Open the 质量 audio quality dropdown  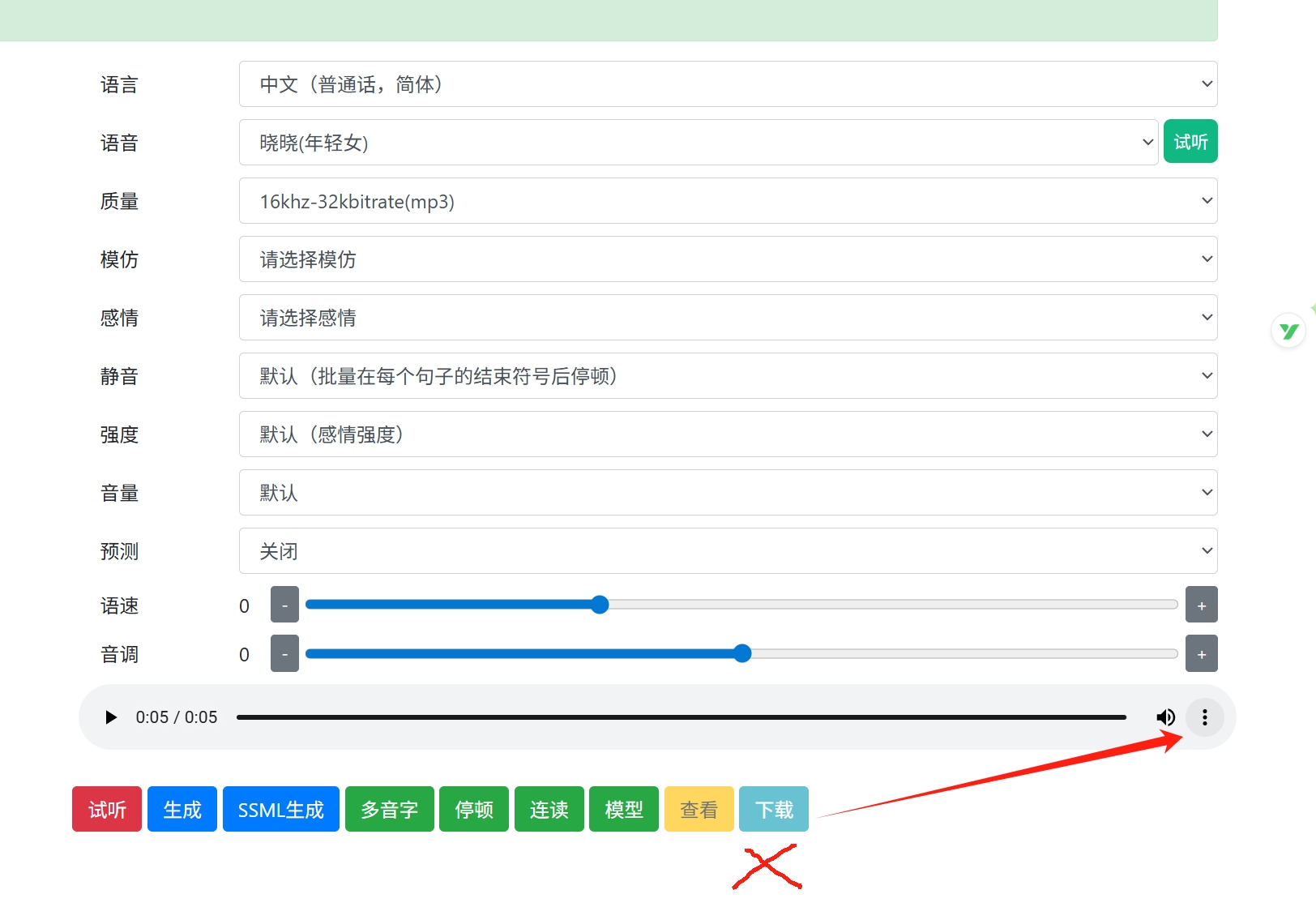(x=728, y=200)
